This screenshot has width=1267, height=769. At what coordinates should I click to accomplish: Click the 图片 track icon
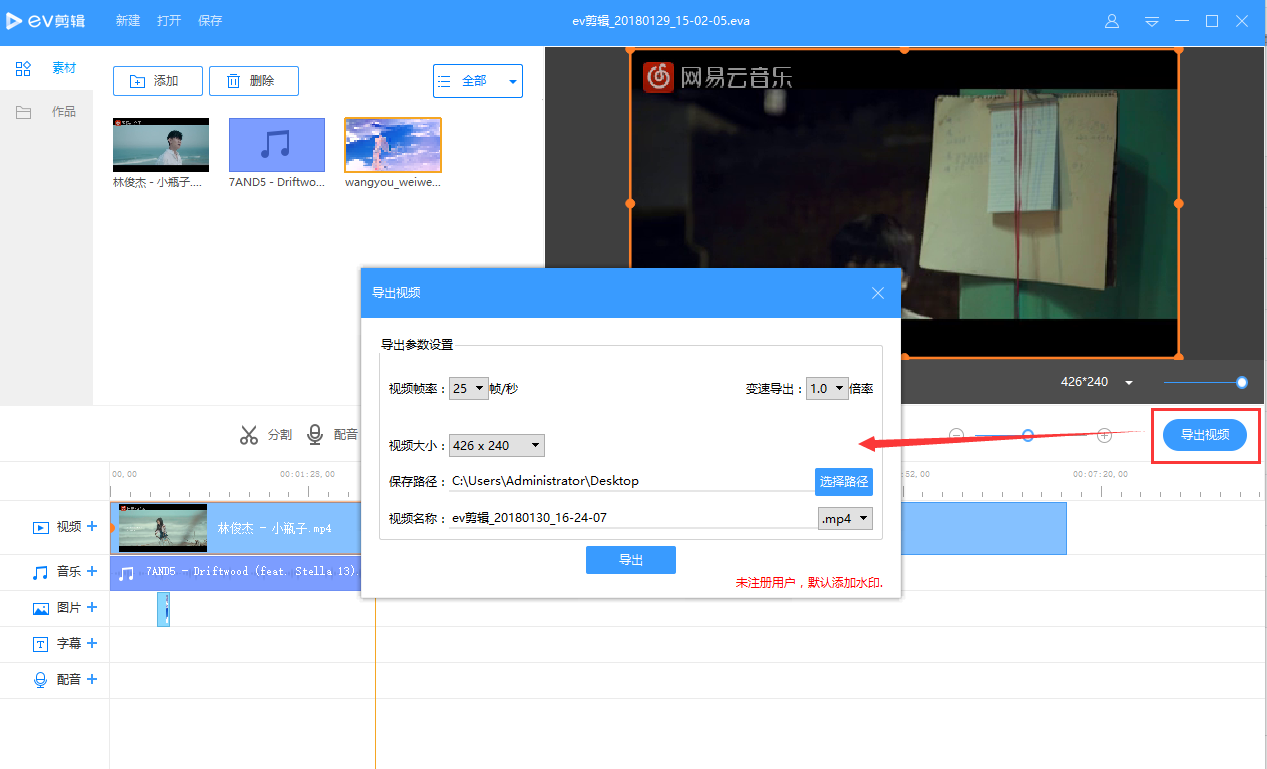[x=41, y=608]
